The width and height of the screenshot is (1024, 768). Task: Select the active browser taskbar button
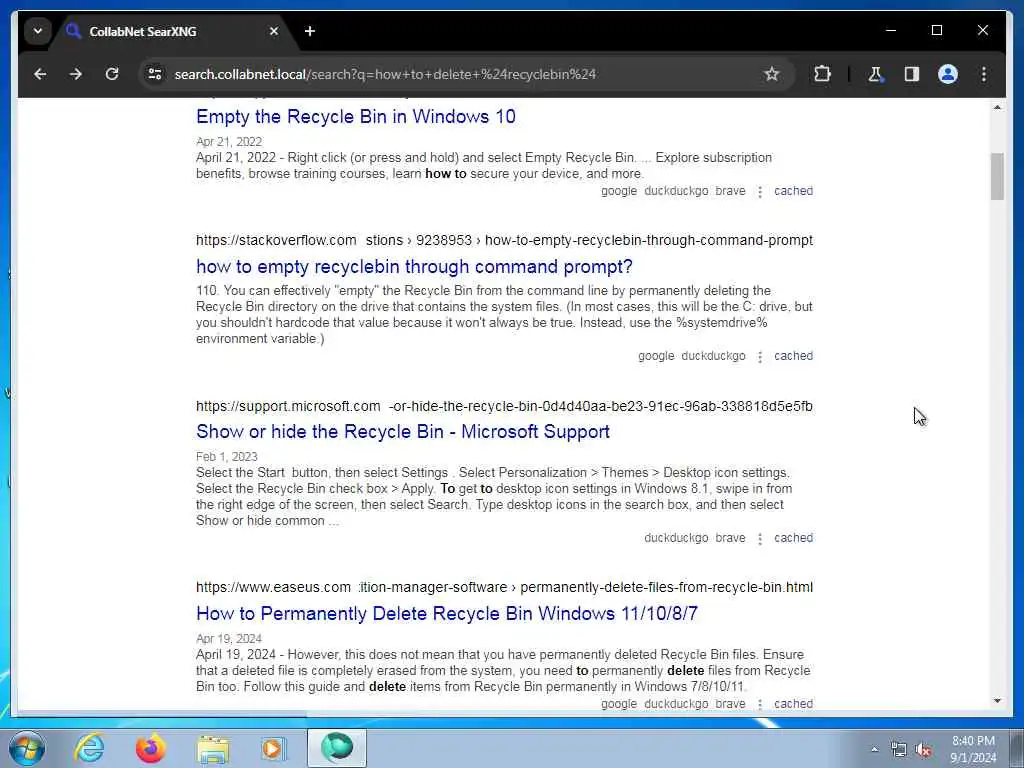tap(337, 748)
